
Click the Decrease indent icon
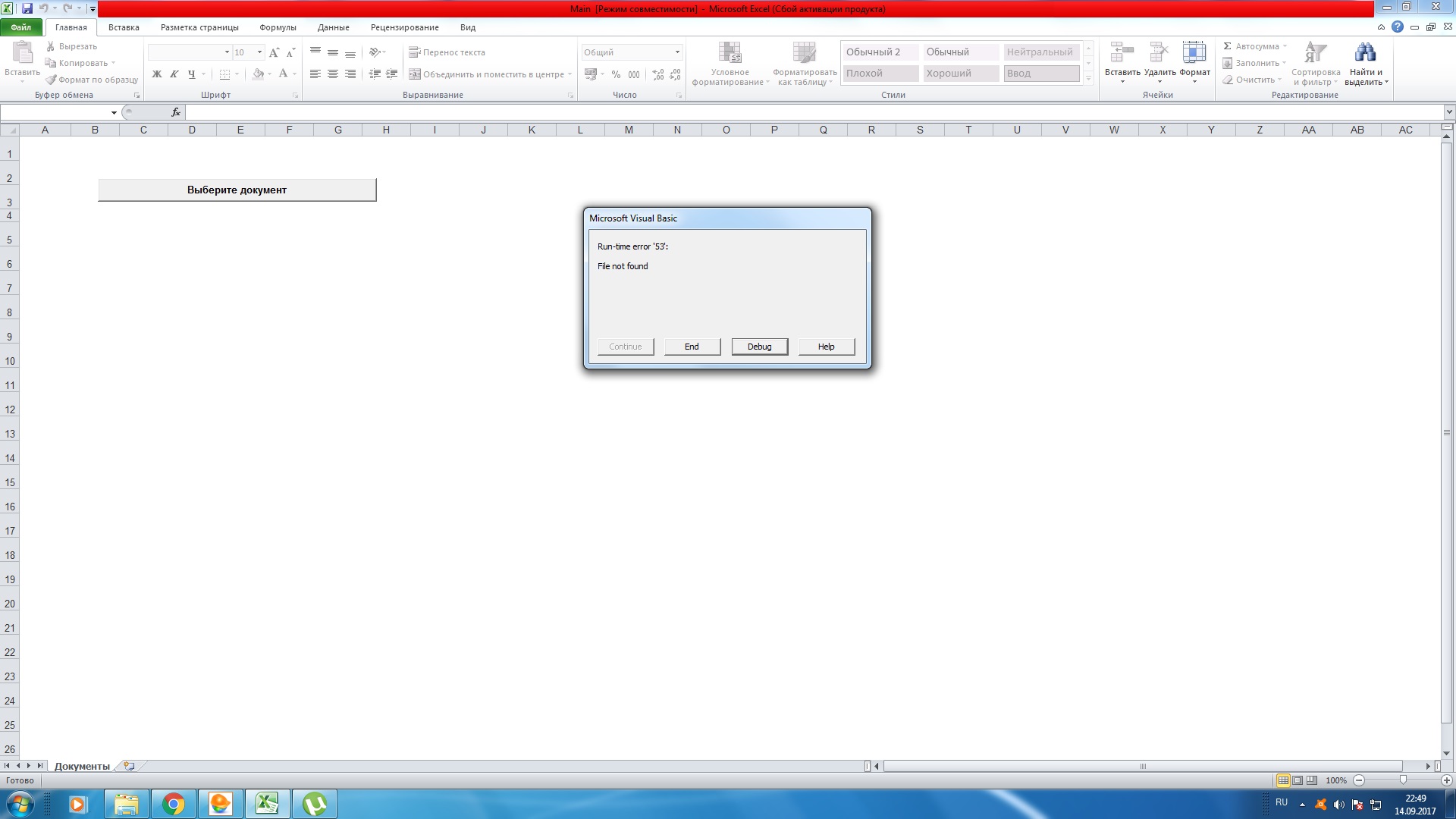[375, 74]
